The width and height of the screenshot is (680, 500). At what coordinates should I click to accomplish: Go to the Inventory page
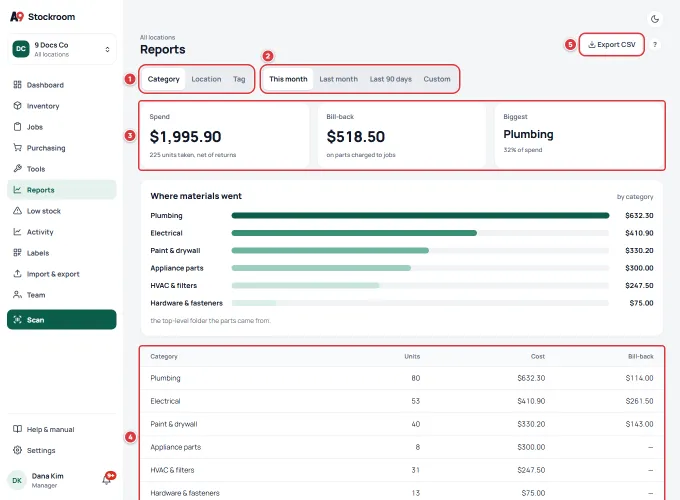coord(62,105)
